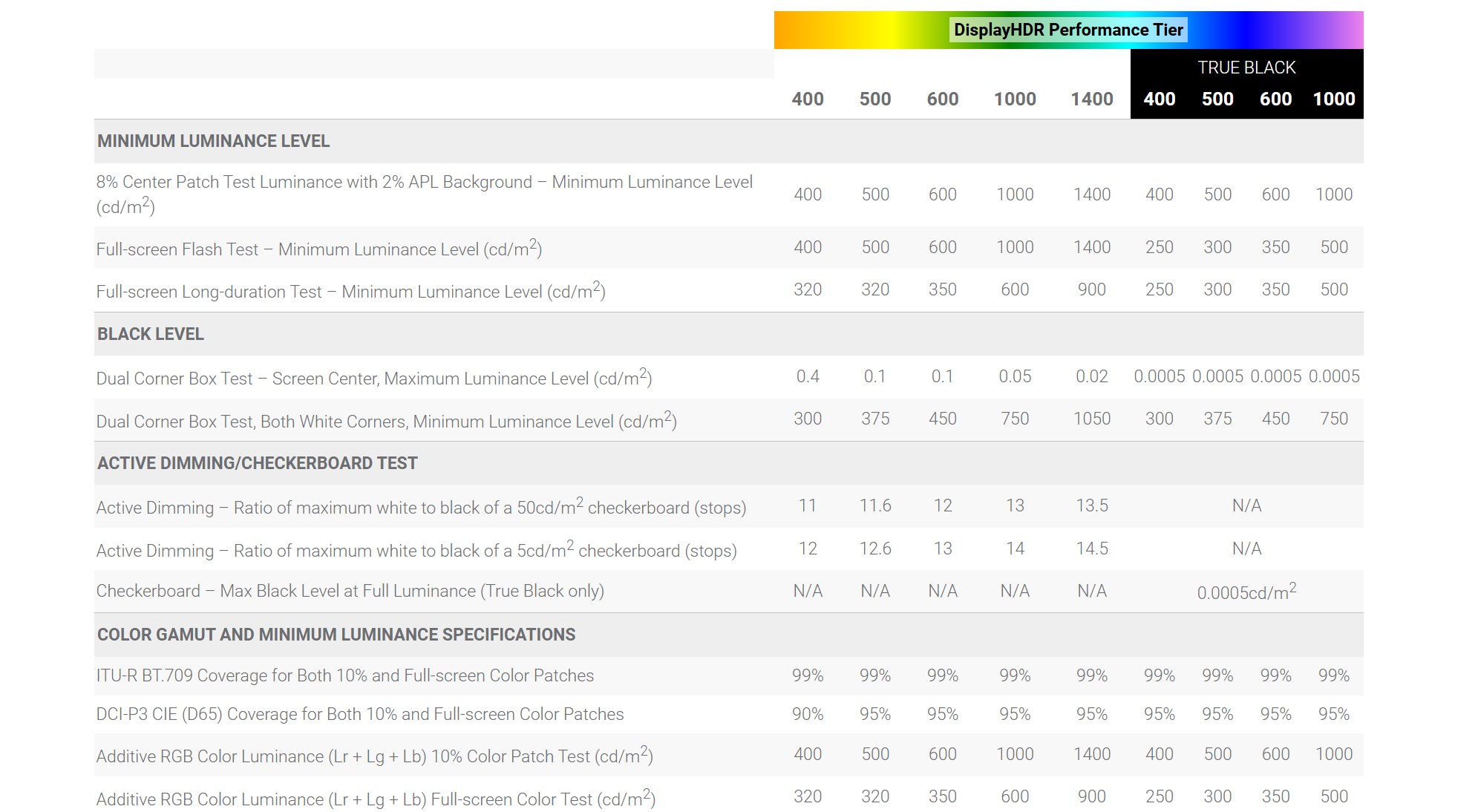1478x812 pixels.
Task: Select the TRUE BLACK header label
Action: [1246, 68]
